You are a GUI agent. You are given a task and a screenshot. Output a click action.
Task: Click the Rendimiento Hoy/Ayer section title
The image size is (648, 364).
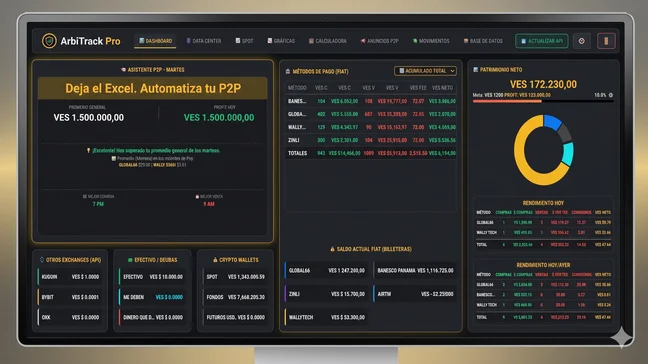tap(543, 265)
